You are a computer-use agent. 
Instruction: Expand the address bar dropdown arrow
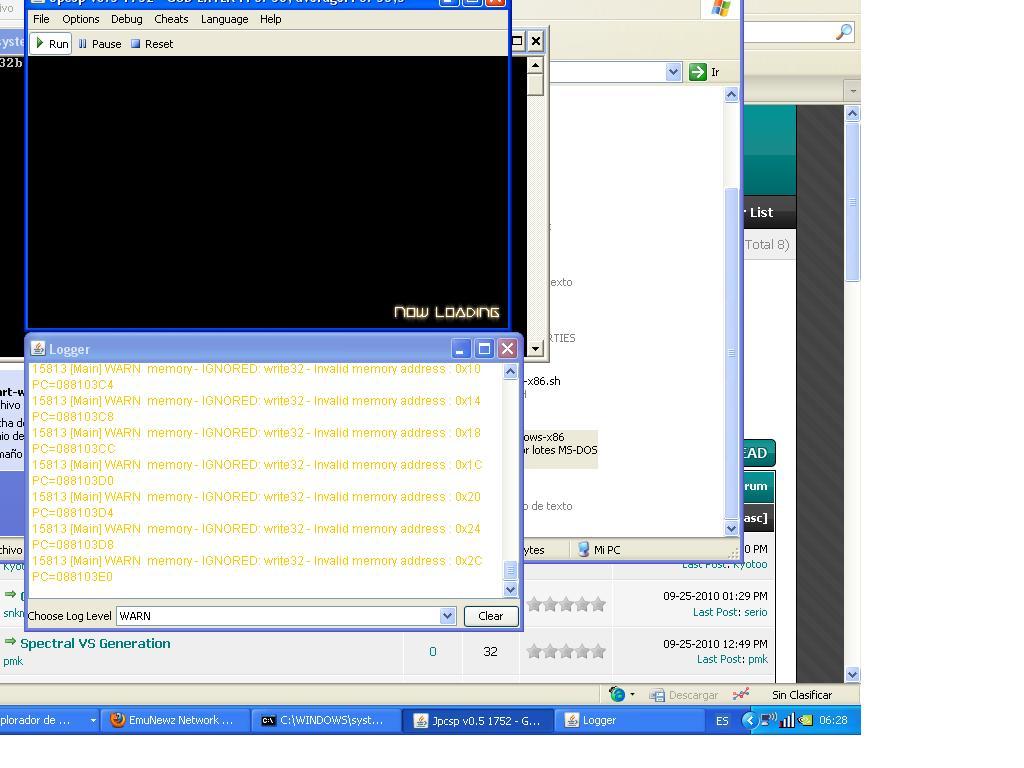pyautogui.click(x=673, y=72)
